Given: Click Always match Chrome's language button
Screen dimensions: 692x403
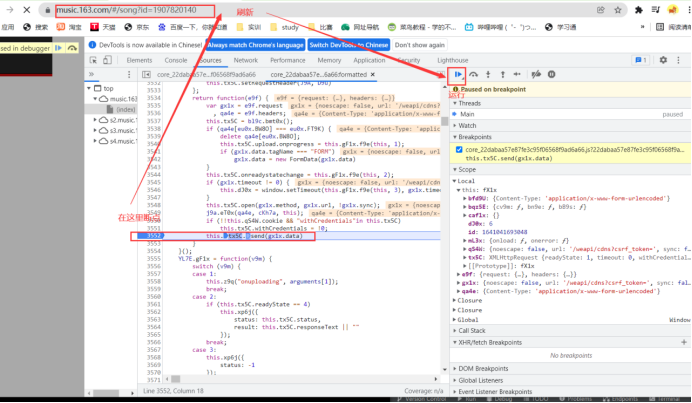Looking at the screenshot, I should [x=256, y=45].
